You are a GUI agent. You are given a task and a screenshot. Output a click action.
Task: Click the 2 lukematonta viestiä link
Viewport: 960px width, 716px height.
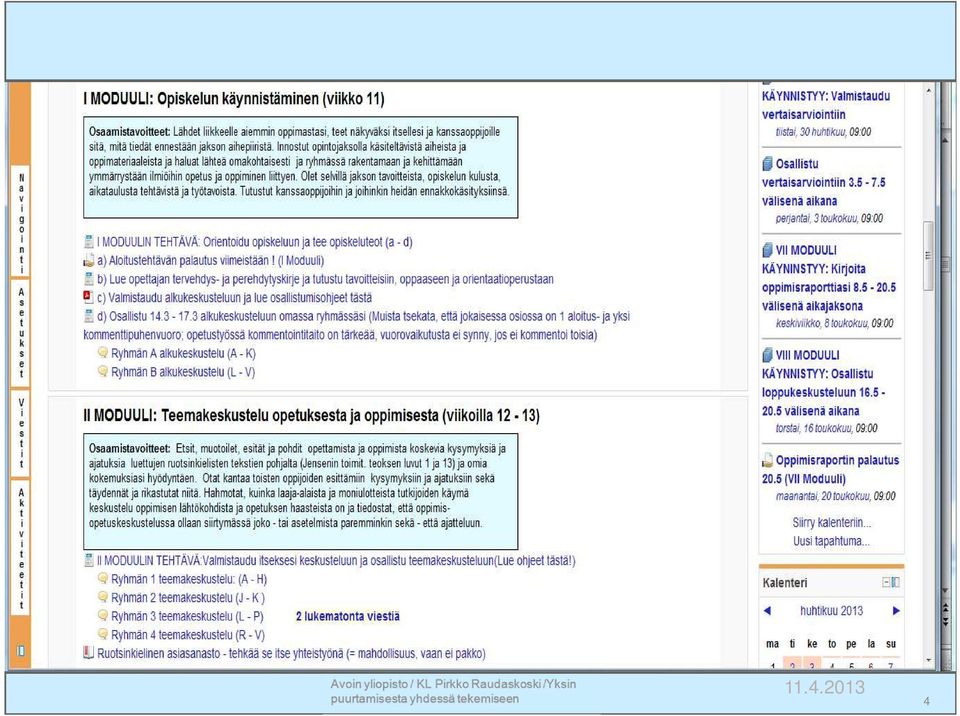tap(348, 616)
